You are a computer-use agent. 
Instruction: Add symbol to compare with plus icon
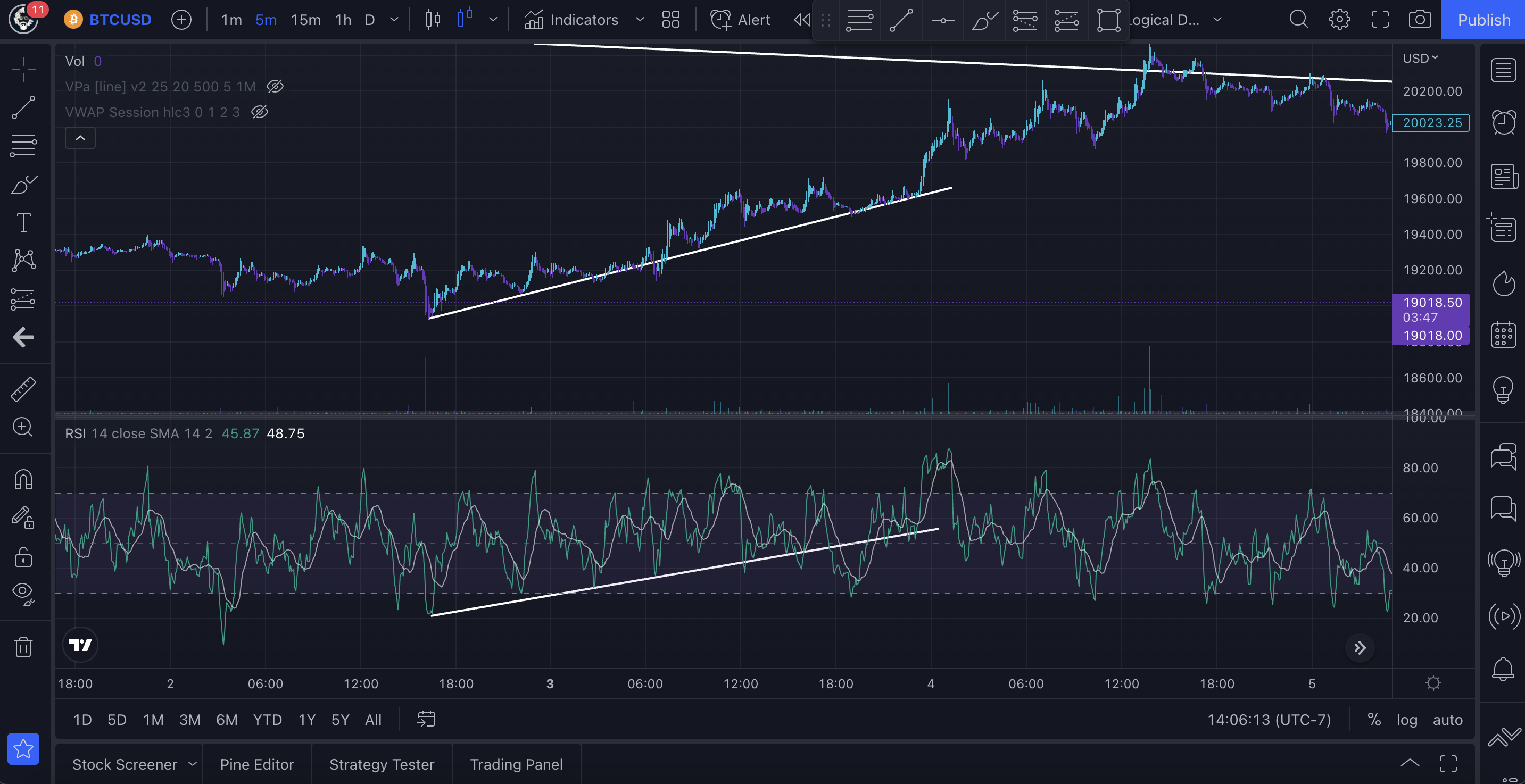pos(181,20)
